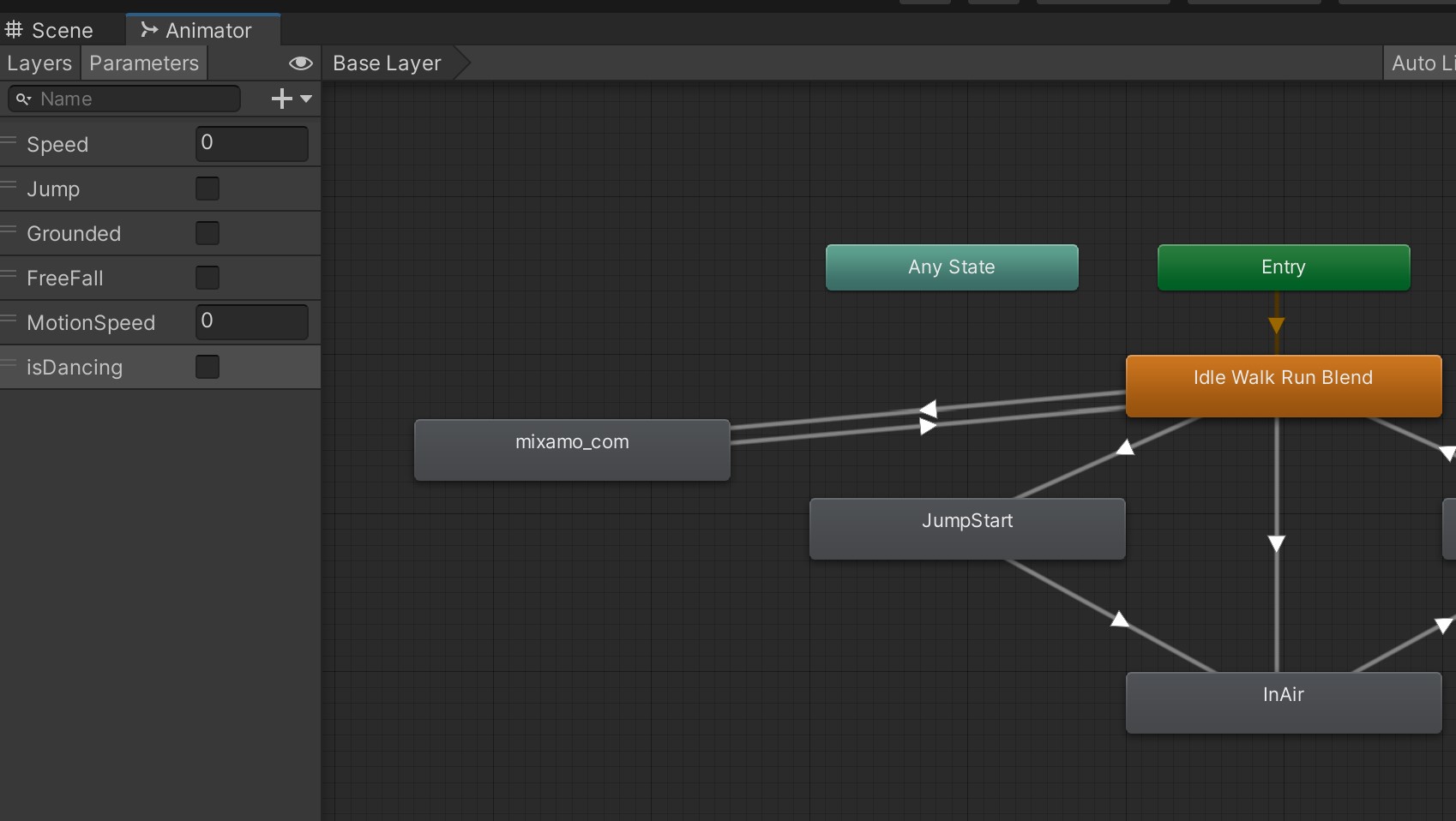Click the Auto Live Link button
This screenshot has height=821, width=1456.
(1420, 63)
